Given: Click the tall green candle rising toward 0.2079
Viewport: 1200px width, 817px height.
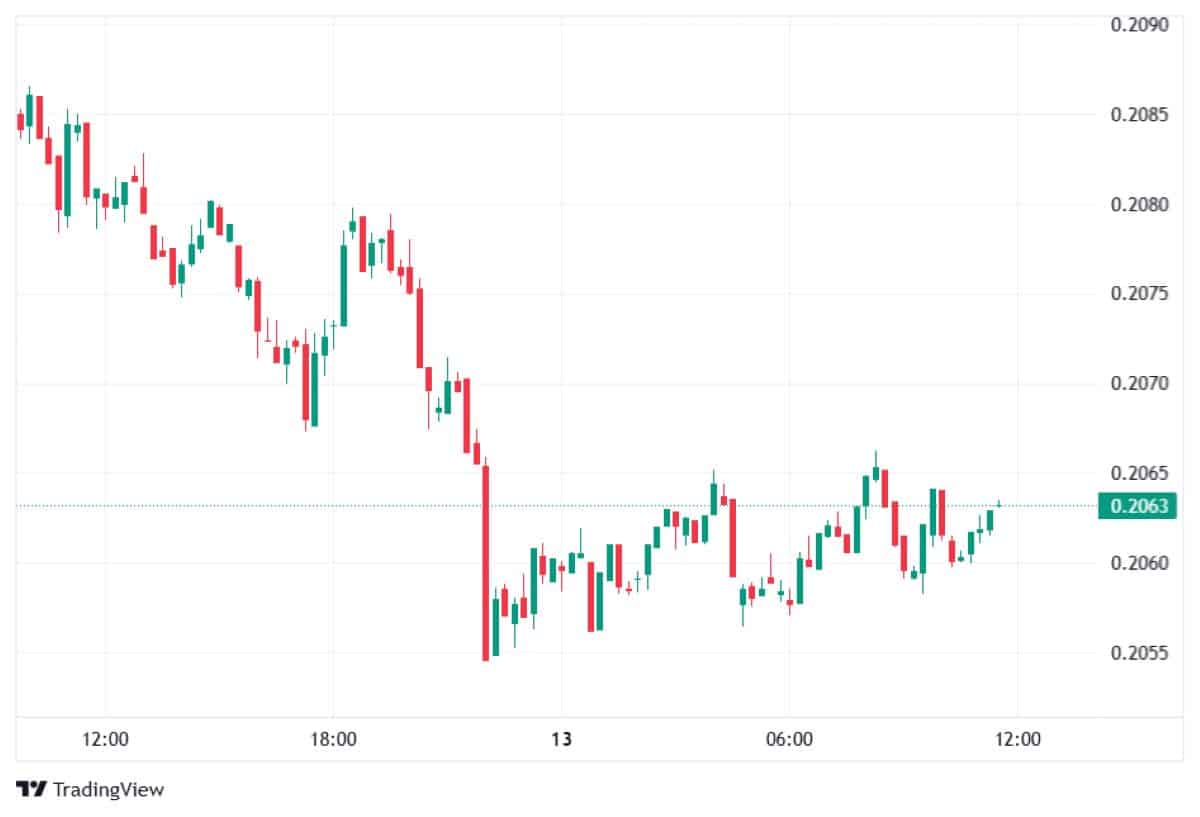Looking at the screenshot, I should pyautogui.click(x=343, y=285).
